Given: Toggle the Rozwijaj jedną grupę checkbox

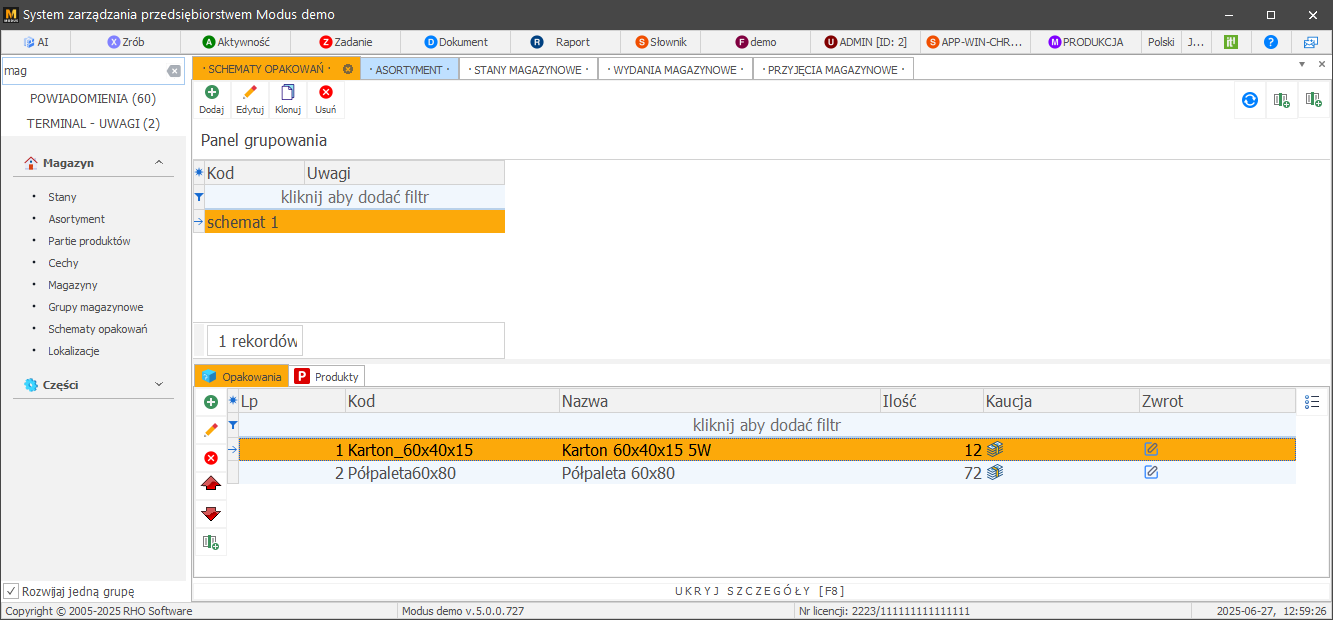Looking at the screenshot, I should [x=11, y=591].
